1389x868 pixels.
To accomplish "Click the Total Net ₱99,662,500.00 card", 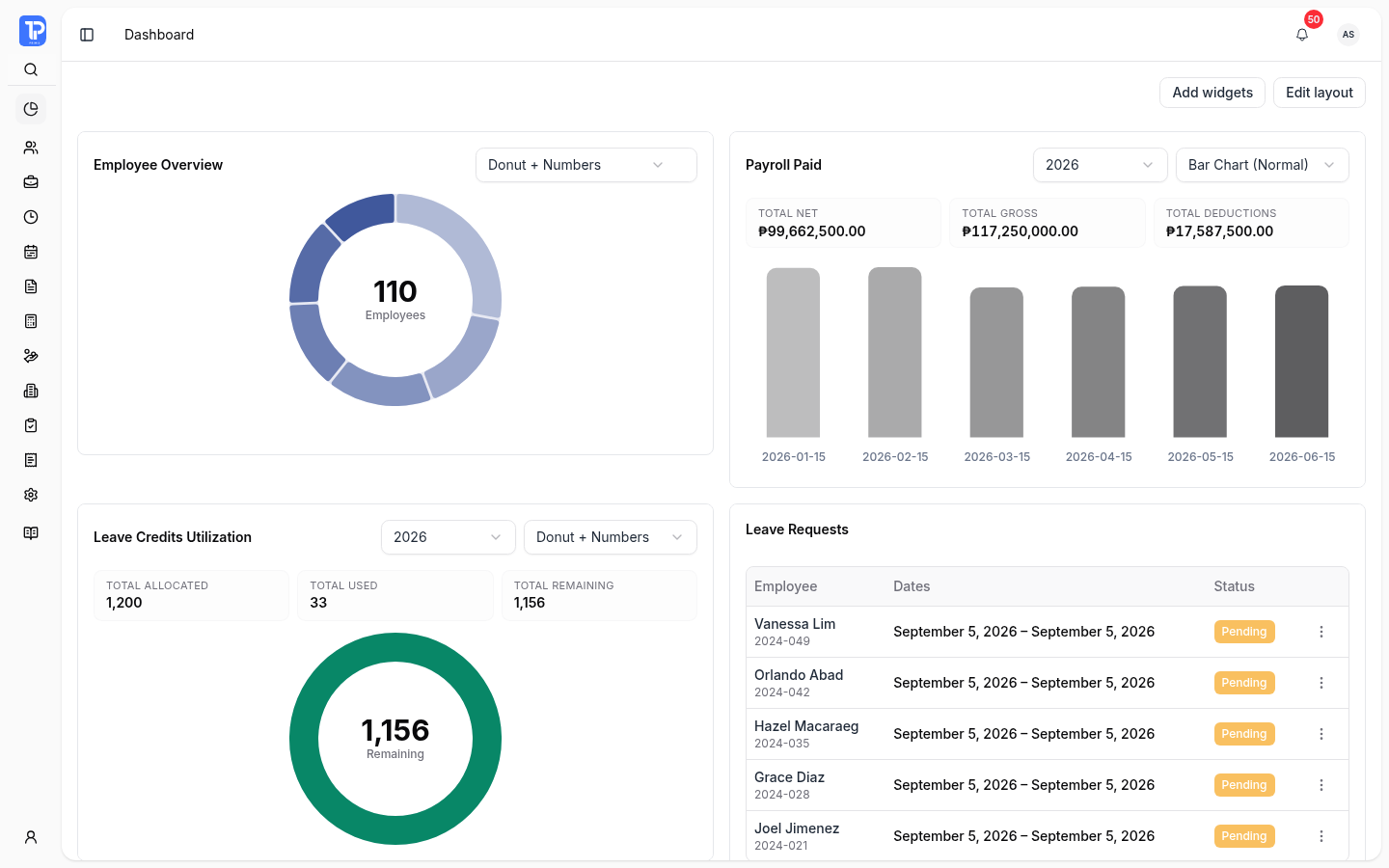I will click(843, 223).
